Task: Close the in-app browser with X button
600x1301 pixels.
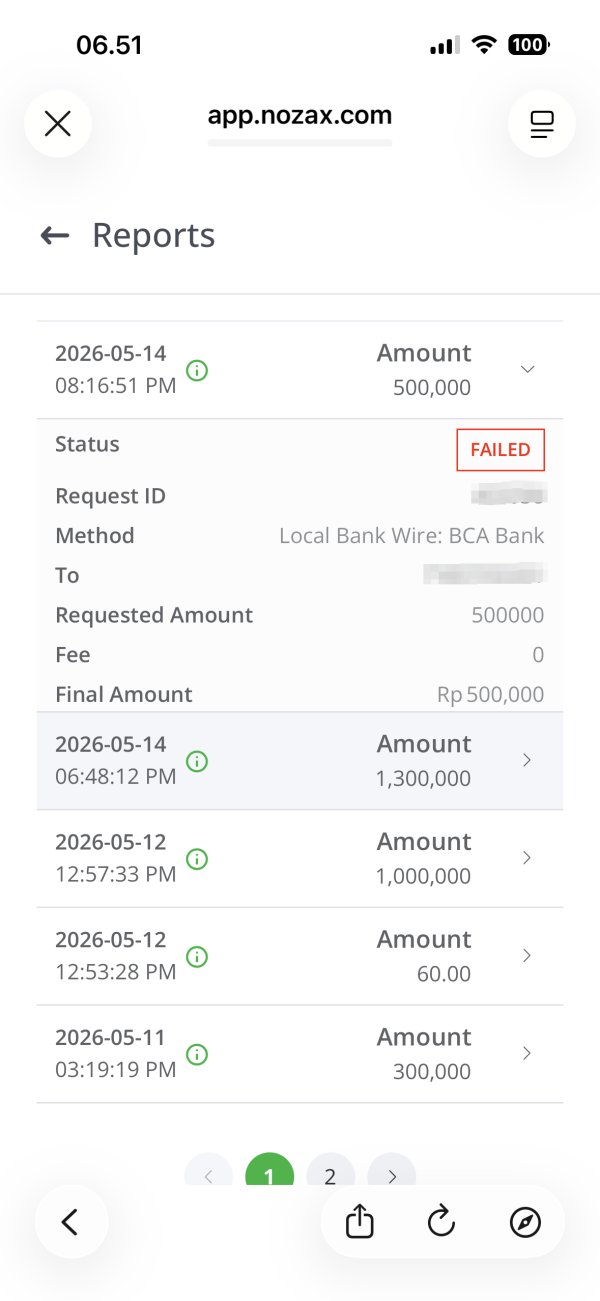Action: (x=58, y=123)
